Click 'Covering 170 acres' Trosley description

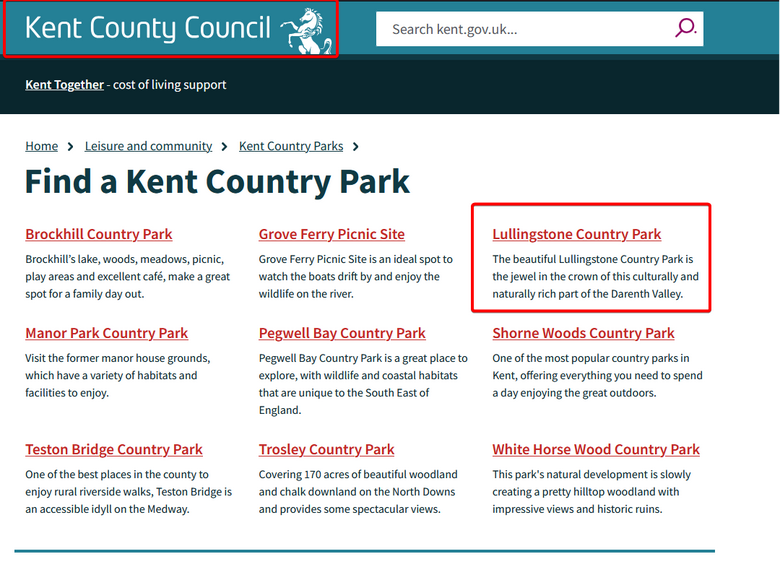click(358, 492)
